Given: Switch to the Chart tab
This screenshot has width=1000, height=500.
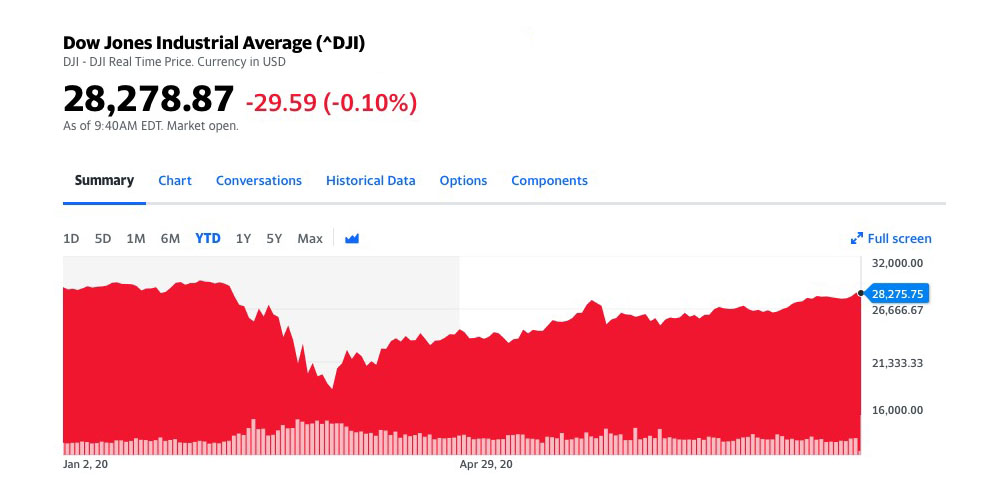Looking at the screenshot, I should 175,181.
